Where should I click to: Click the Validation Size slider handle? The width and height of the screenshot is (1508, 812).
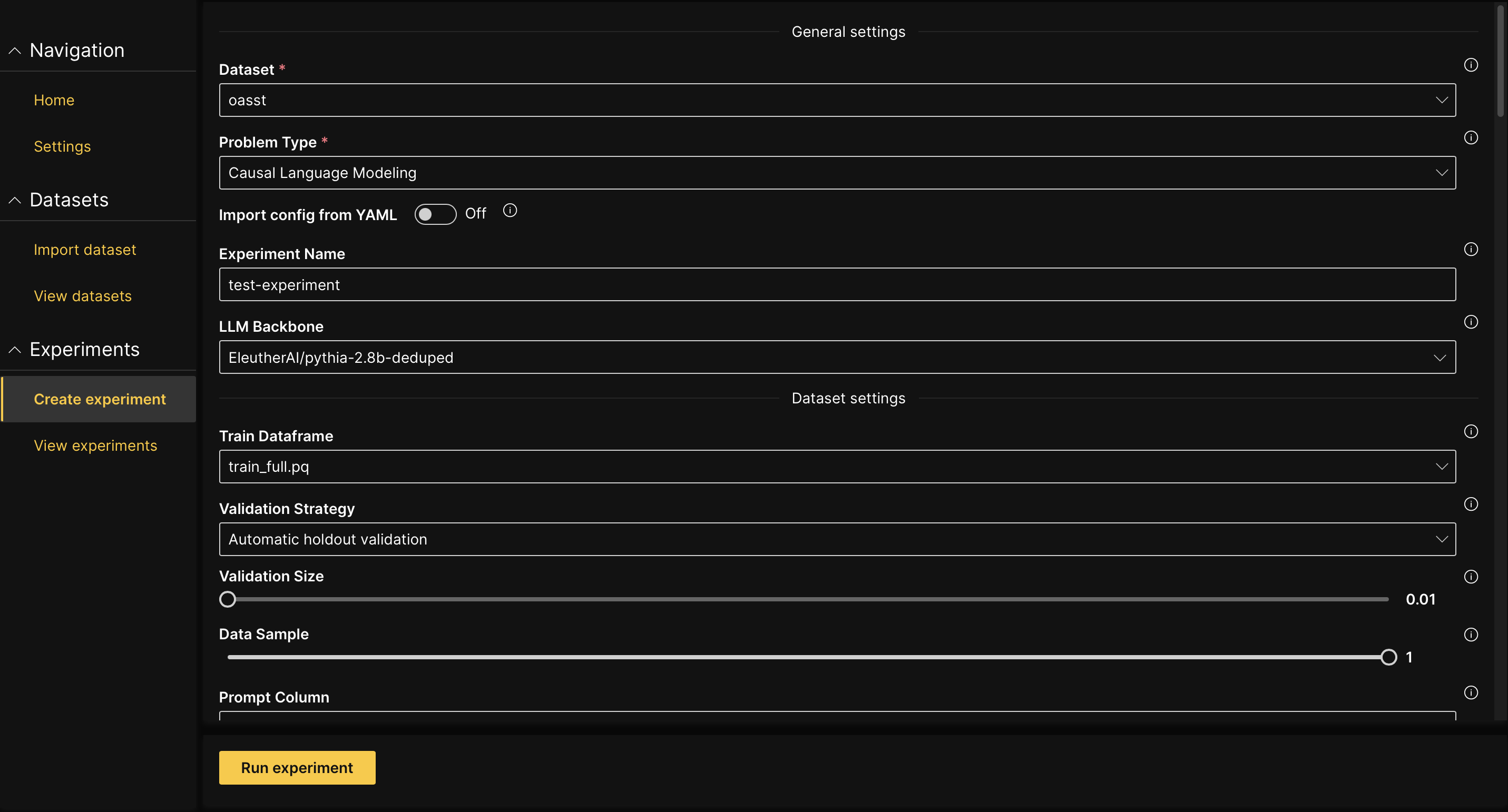coord(228,599)
